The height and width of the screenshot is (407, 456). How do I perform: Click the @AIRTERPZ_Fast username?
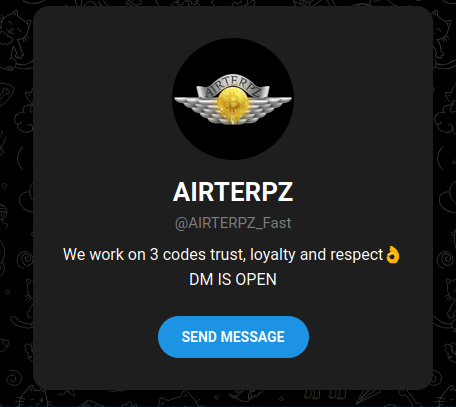(x=233, y=223)
